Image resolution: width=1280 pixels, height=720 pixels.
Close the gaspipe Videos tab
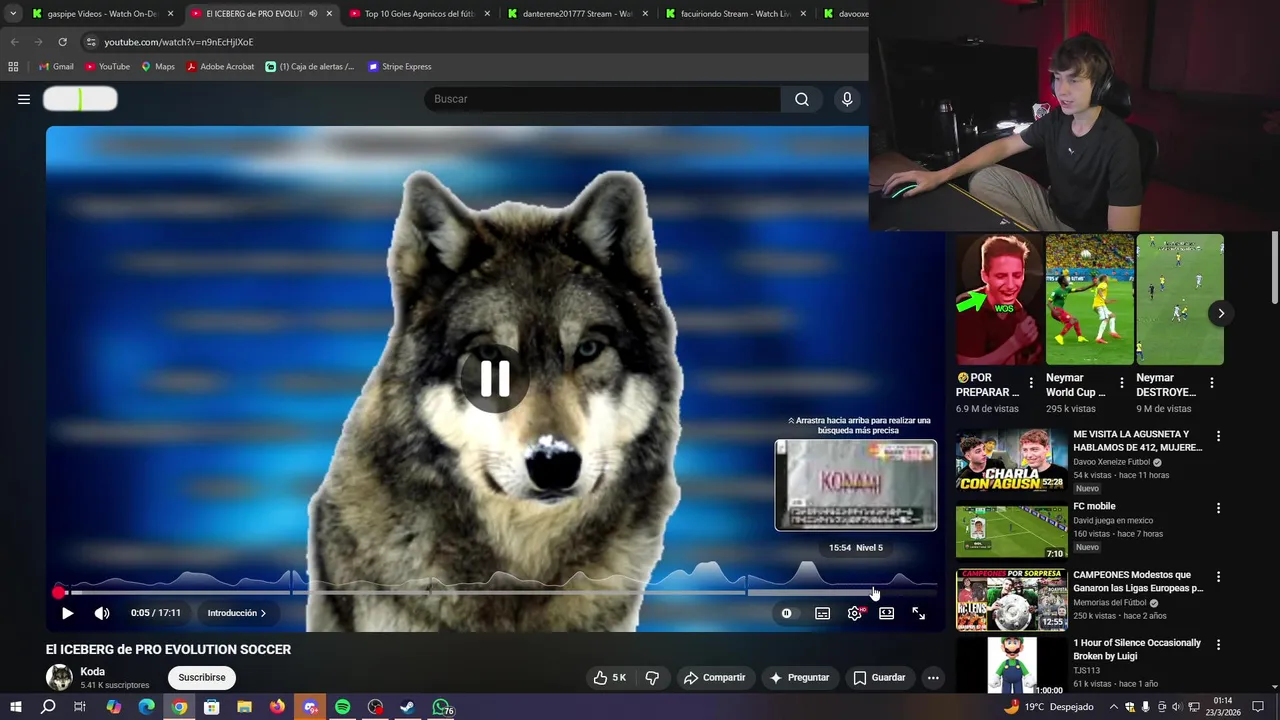pos(171,14)
